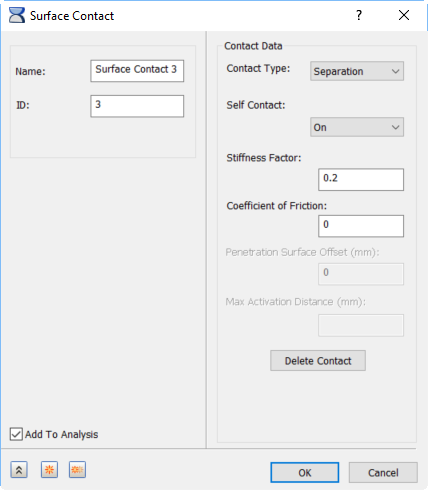Dismiss the dialog with Cancel
This screenshot has height=490, width=428.
click(x=383, y=472)
